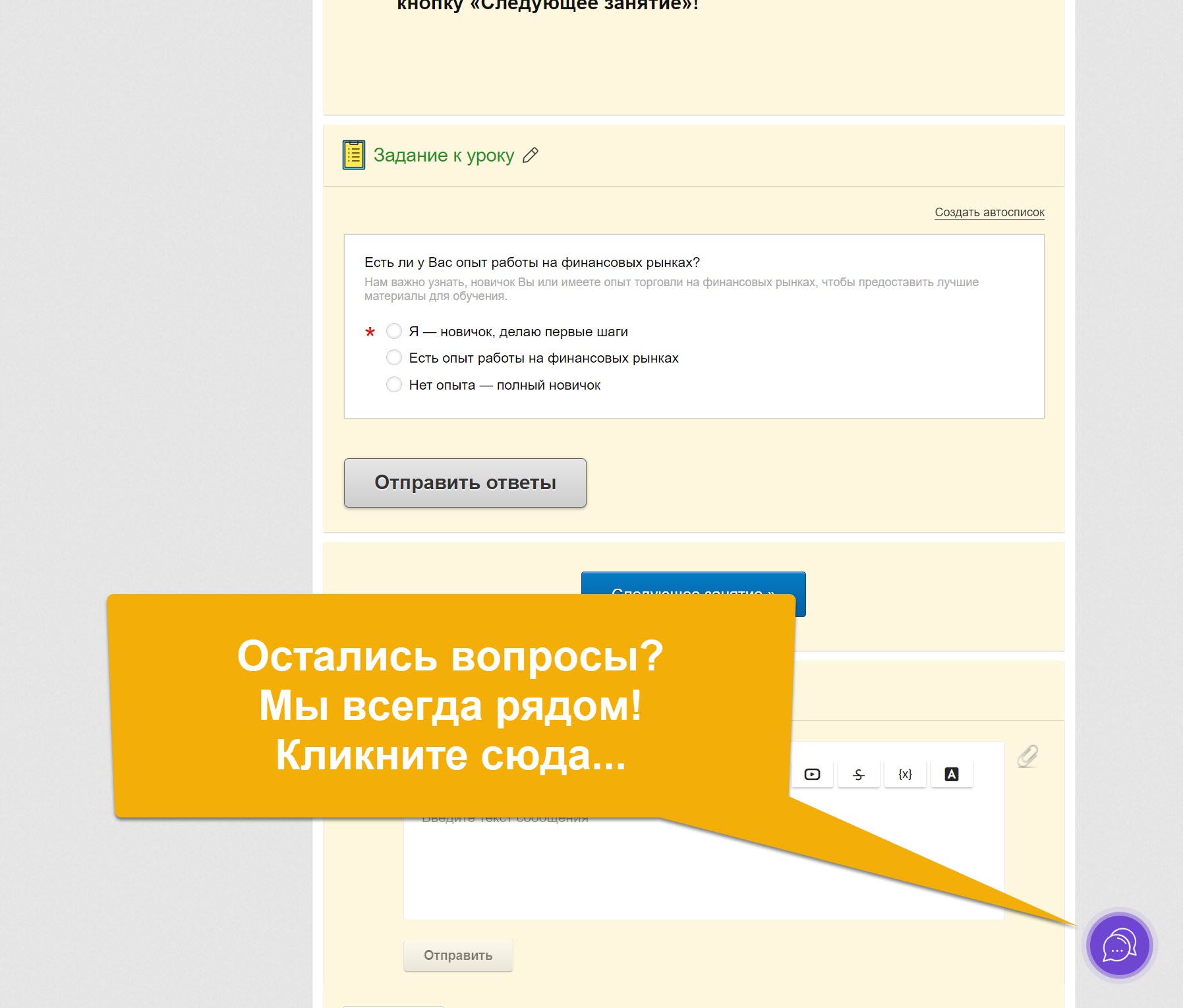This screenshot has height=1008, width=1183.
Task: Apply strikethrough formatting in the editor toolbar
Action: 858,775
